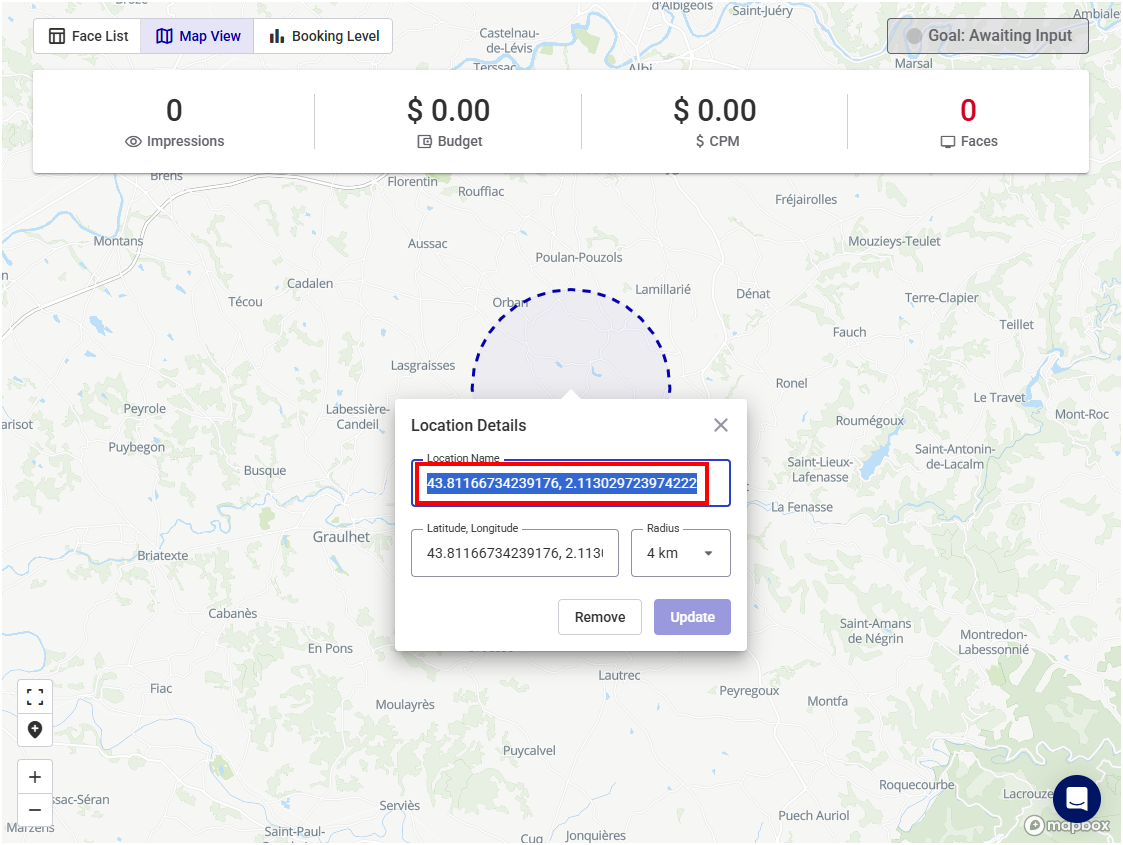Zoom out on the map
The width and height of the screenshot is (1123, 845).
coord(35,810)
